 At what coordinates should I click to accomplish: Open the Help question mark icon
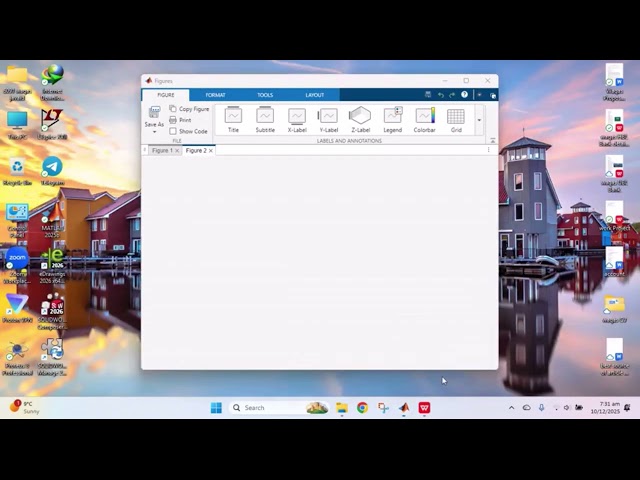click(464, 95)
